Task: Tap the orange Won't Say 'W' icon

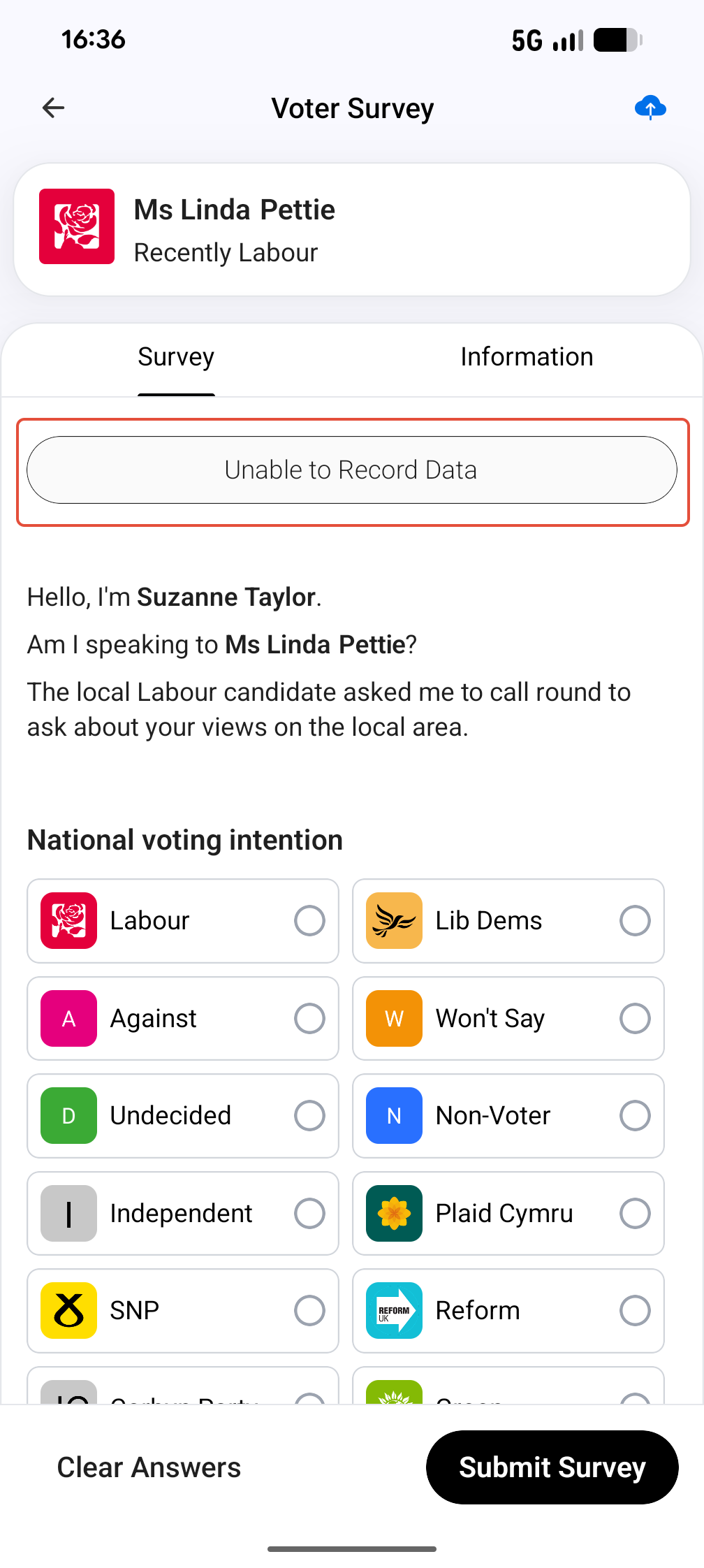Action: tap(394, 1018)
